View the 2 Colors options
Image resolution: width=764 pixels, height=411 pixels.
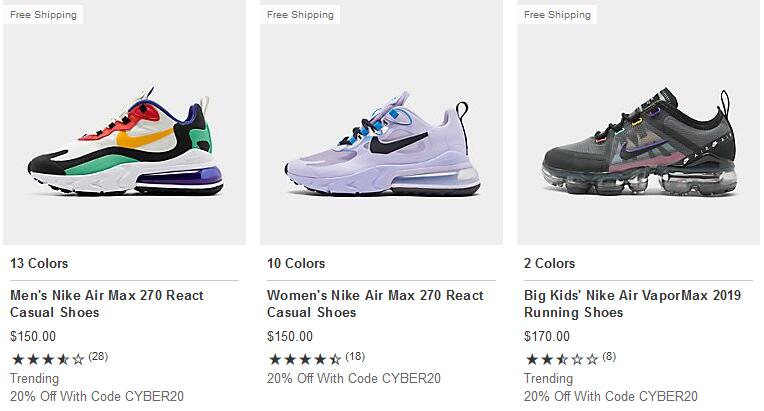[549, 263]
